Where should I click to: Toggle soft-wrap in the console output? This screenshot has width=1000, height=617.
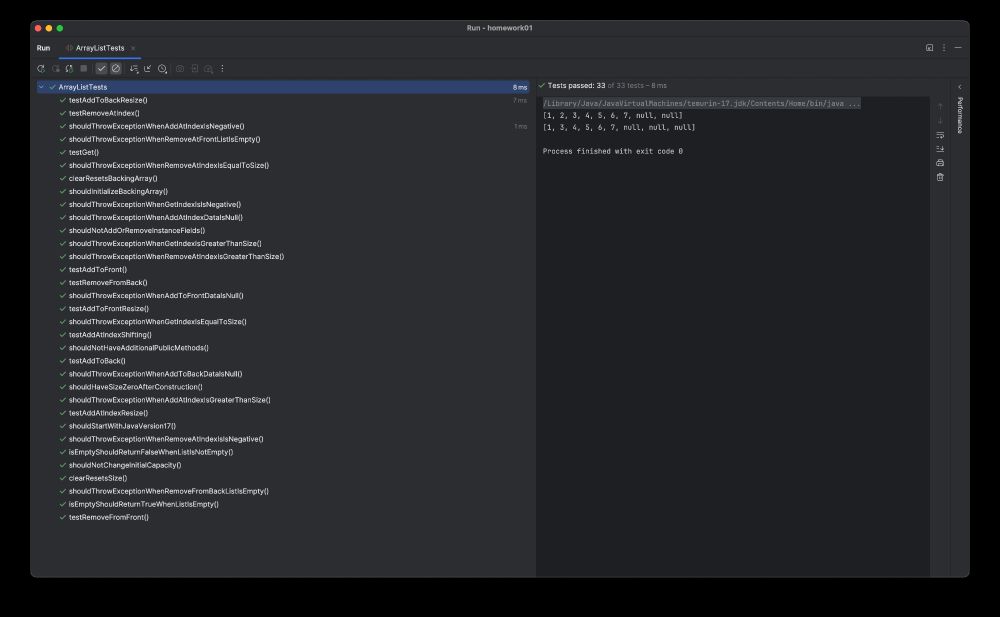(937, 134)
